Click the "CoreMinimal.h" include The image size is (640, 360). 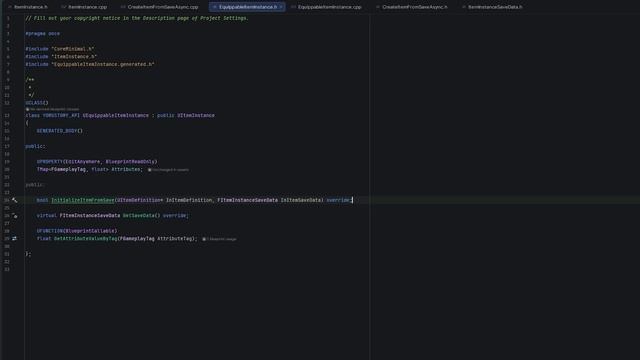(x=73, y=49)
